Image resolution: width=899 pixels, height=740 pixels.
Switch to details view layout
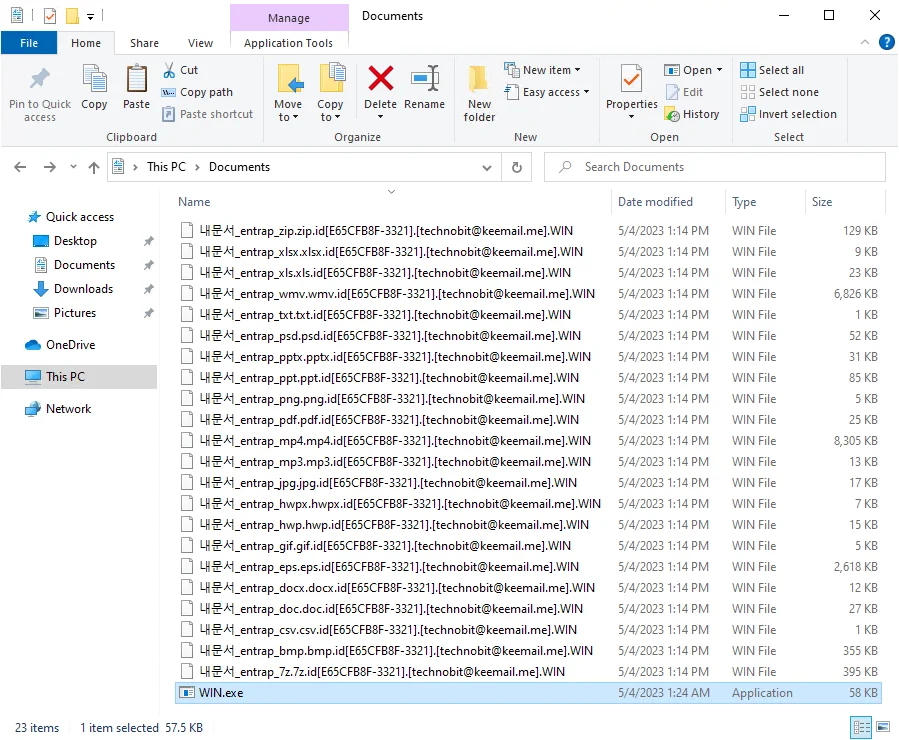[x=859, y=727]
